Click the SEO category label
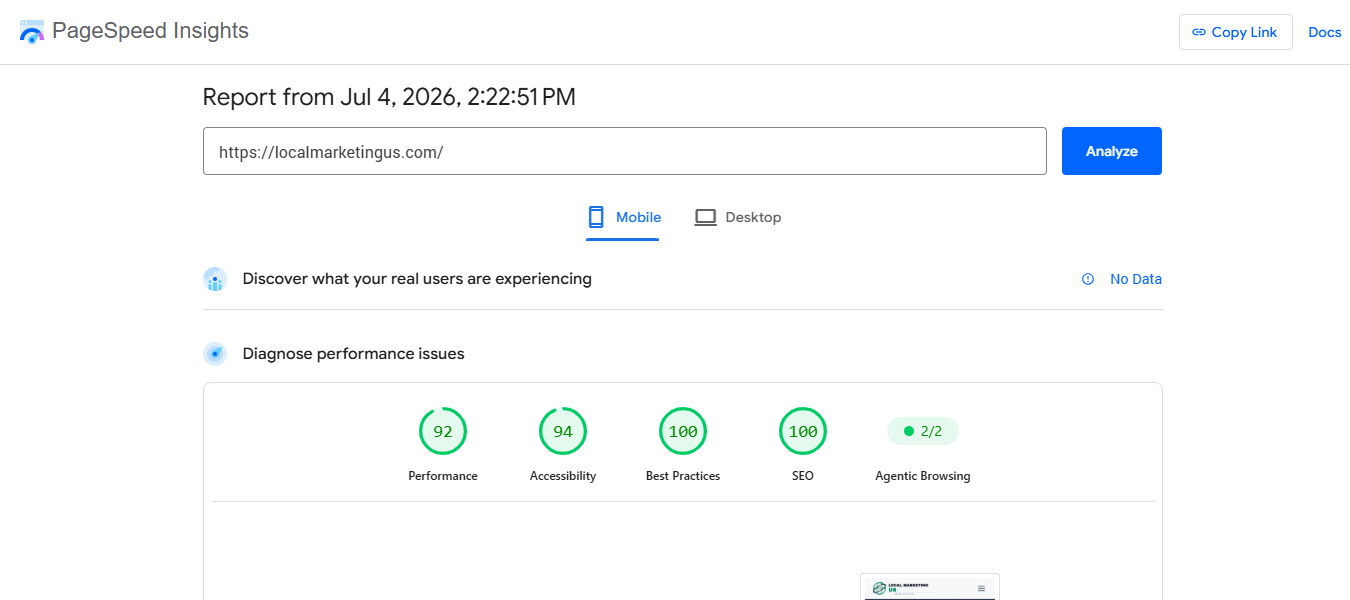 tap(803, 476)
